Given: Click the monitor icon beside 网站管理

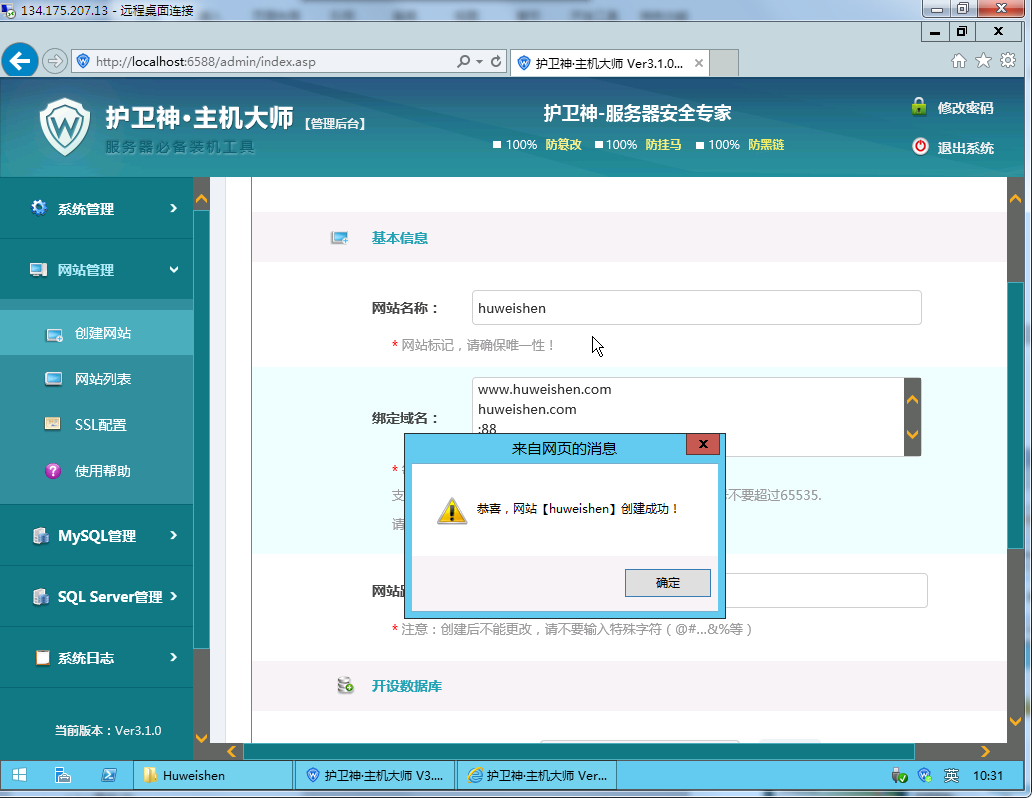Looking at the screenshot, I should 38,270.
